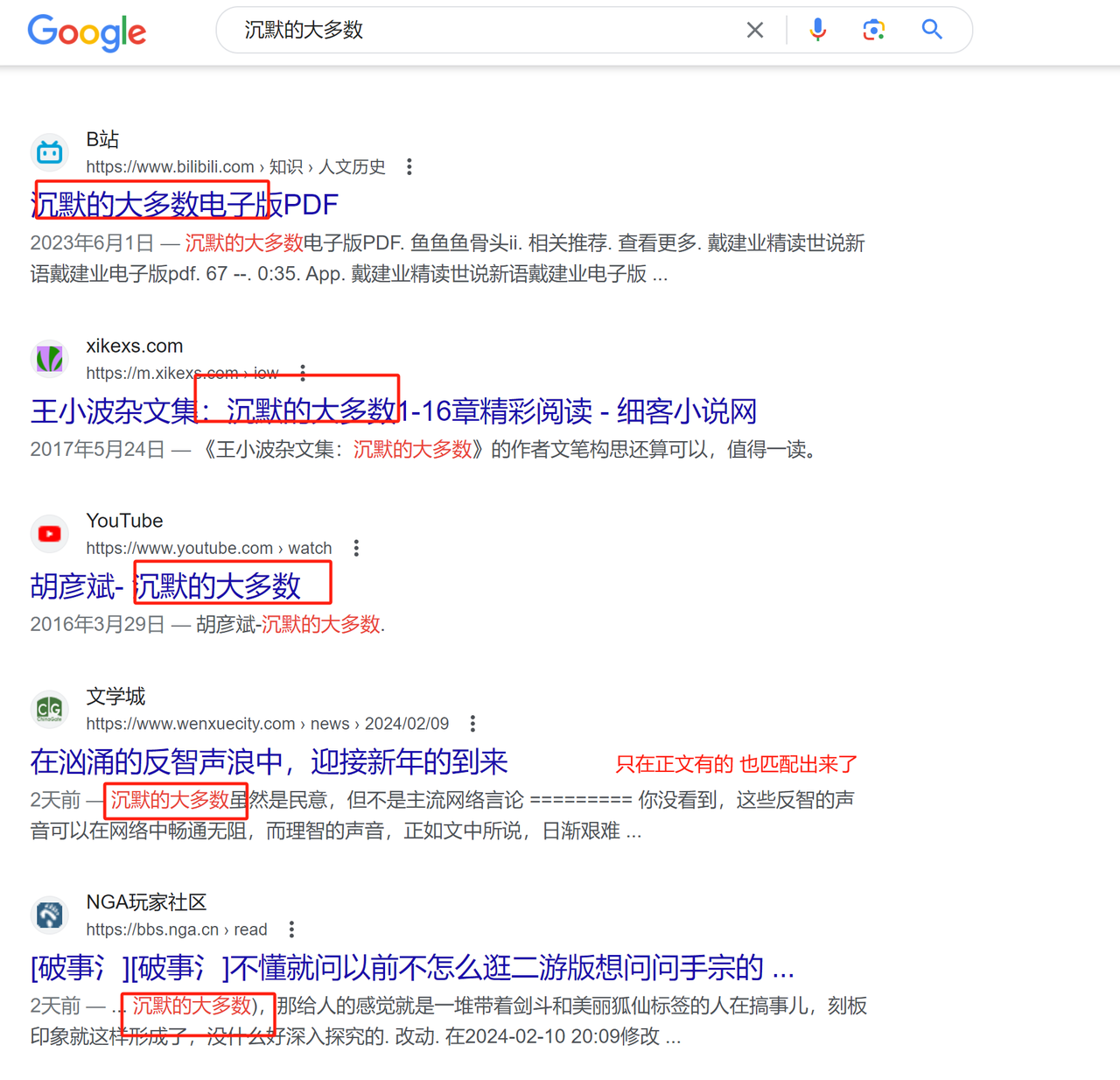Click the youtube.com › watch URL
Viewport: 1120px width, 1080px height.
209,549
